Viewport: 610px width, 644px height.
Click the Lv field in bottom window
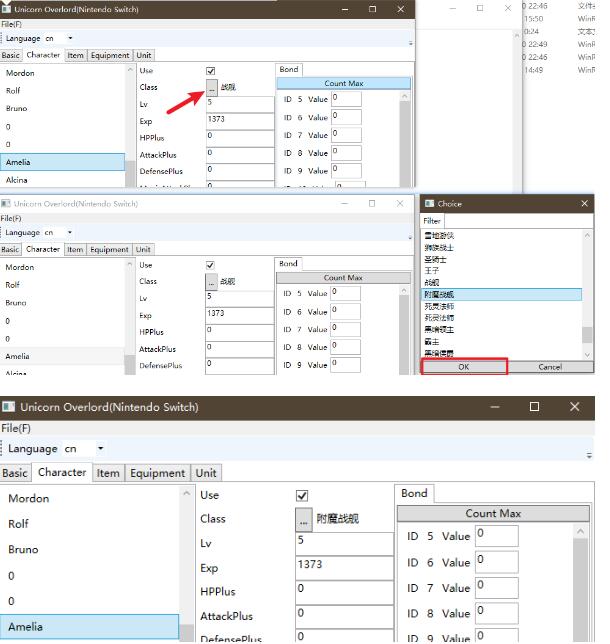click(345, 544)
